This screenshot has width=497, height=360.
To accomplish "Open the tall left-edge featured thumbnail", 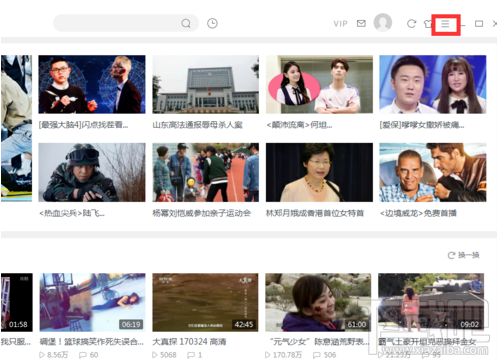I will click(17, 128).
